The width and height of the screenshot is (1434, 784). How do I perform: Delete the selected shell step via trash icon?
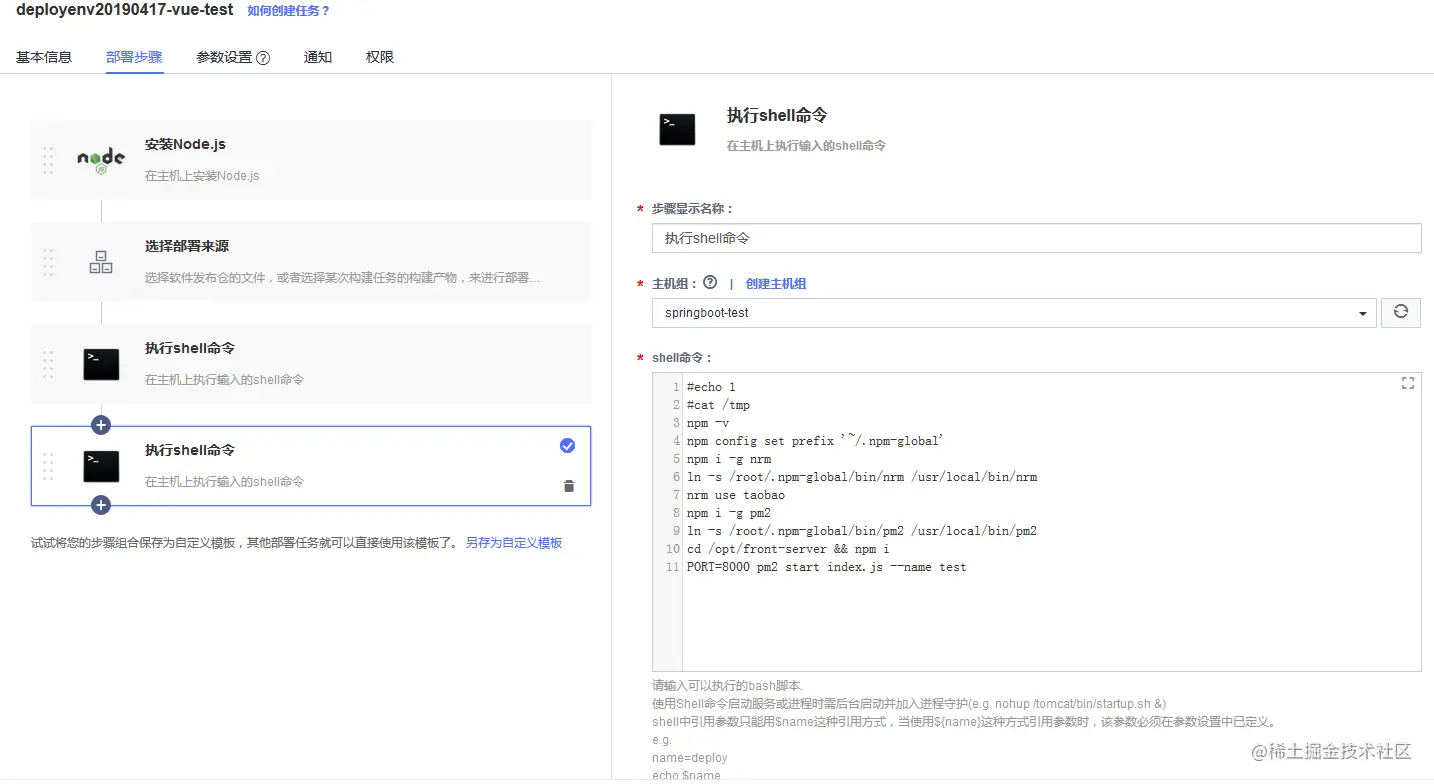[x=568, y=484]
